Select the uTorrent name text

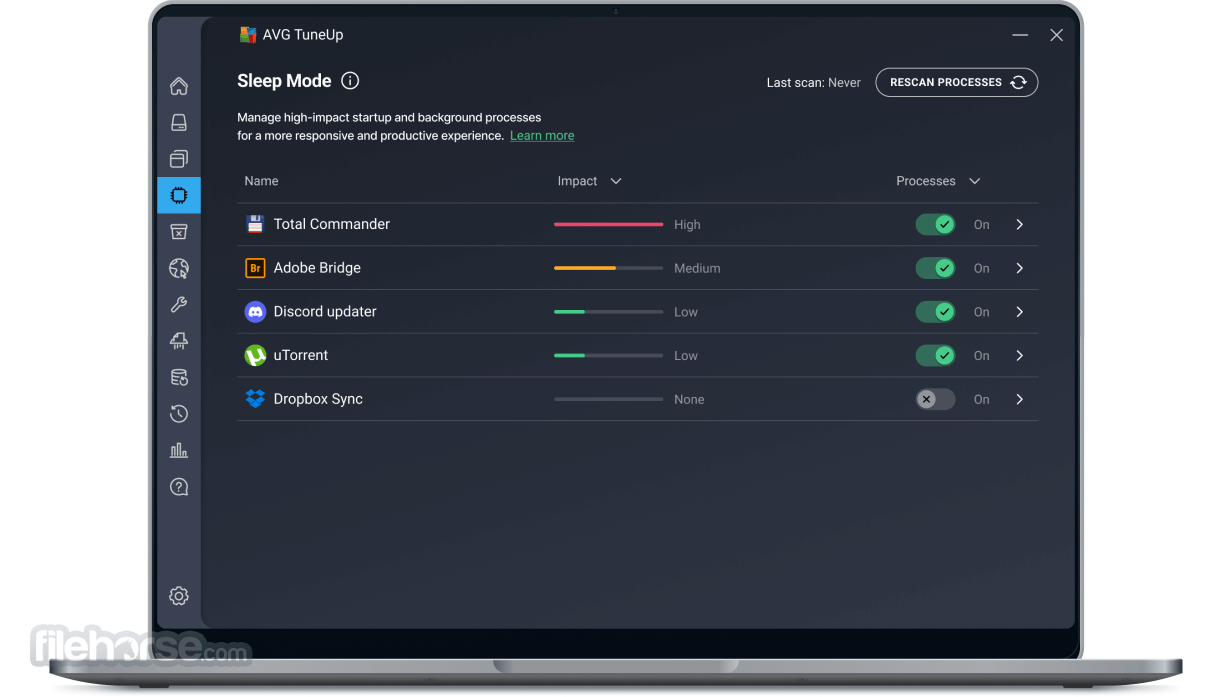301,355
